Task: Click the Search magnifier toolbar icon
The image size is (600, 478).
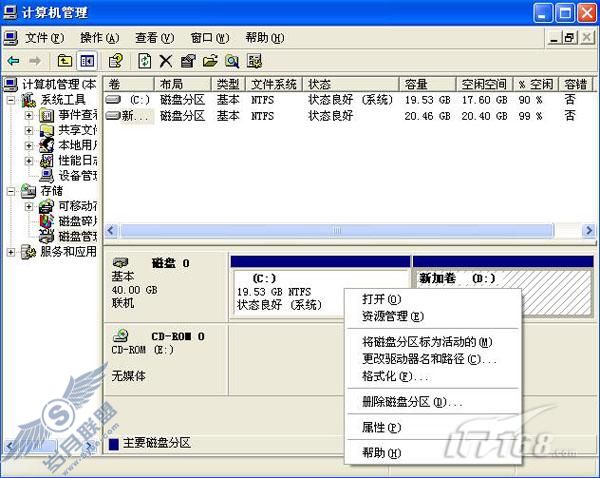Action: click(232, 61)
